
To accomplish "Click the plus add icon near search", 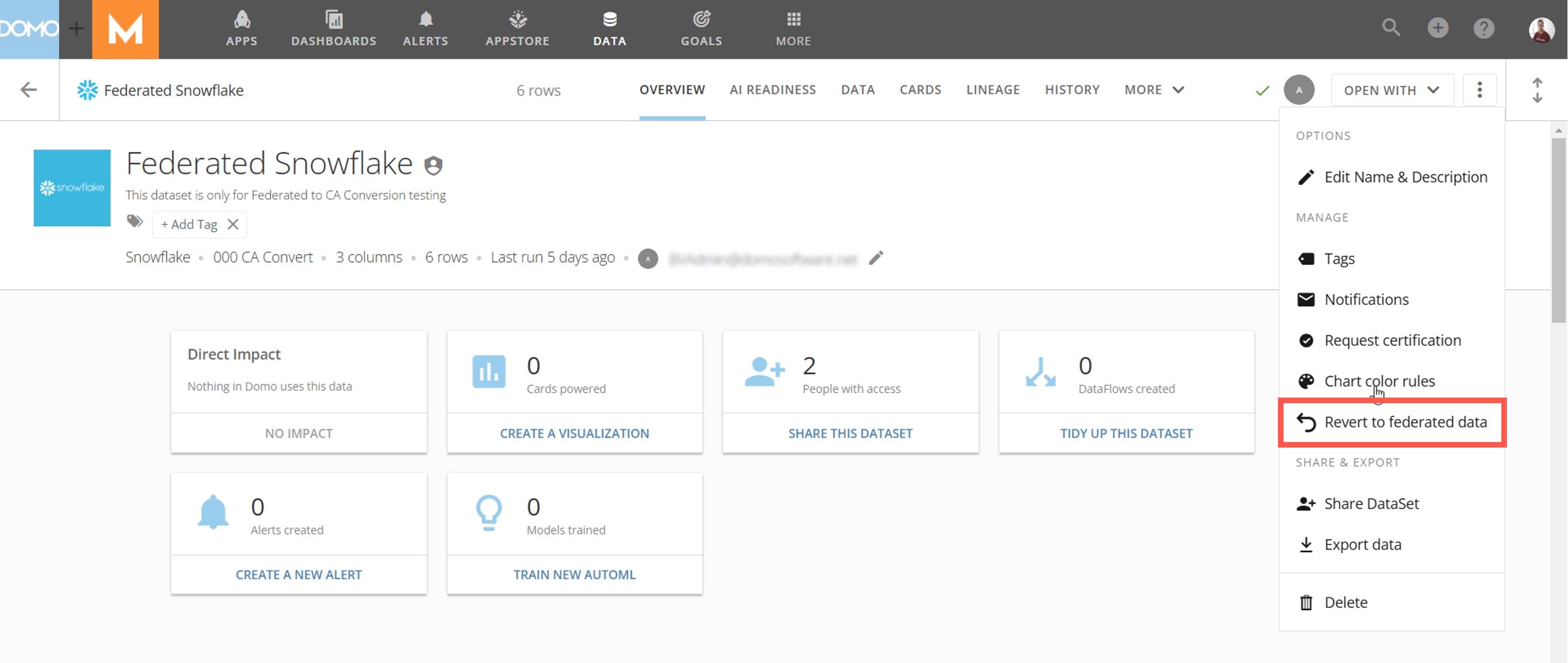I will click(x=1438, y=27).
